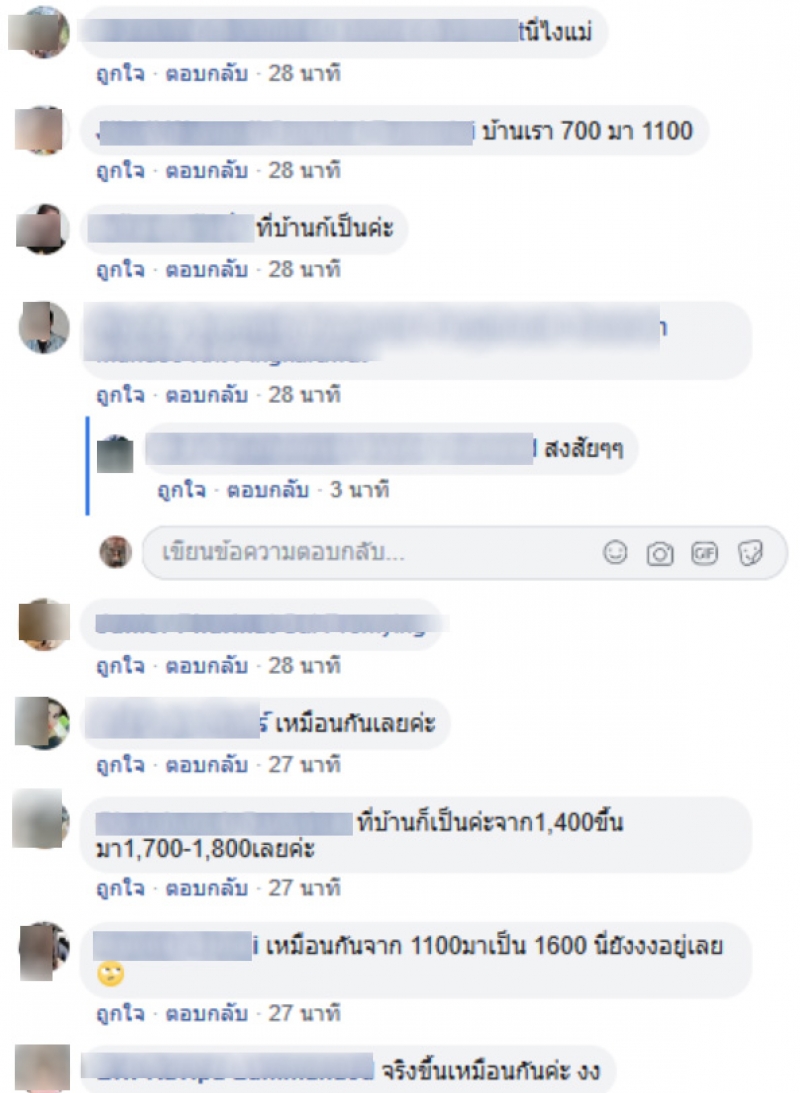Screen dimensions: 800x1093
Task: Open profile picture of the นี่ไงแม่ commenter
Action: tap(40, 31)
